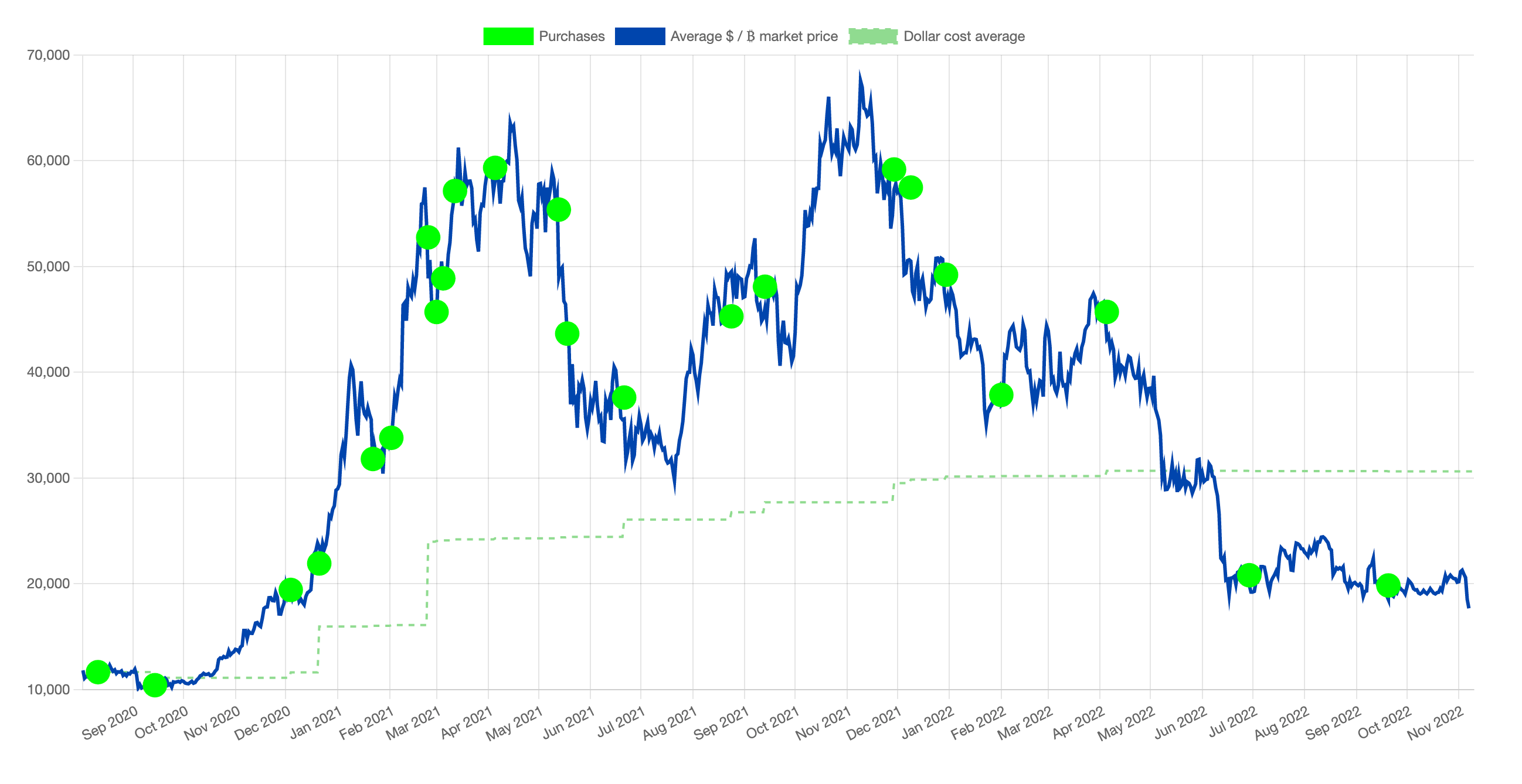Toggle the Purchases legend label
1522x784 pixels.
[x=572, y=36]
